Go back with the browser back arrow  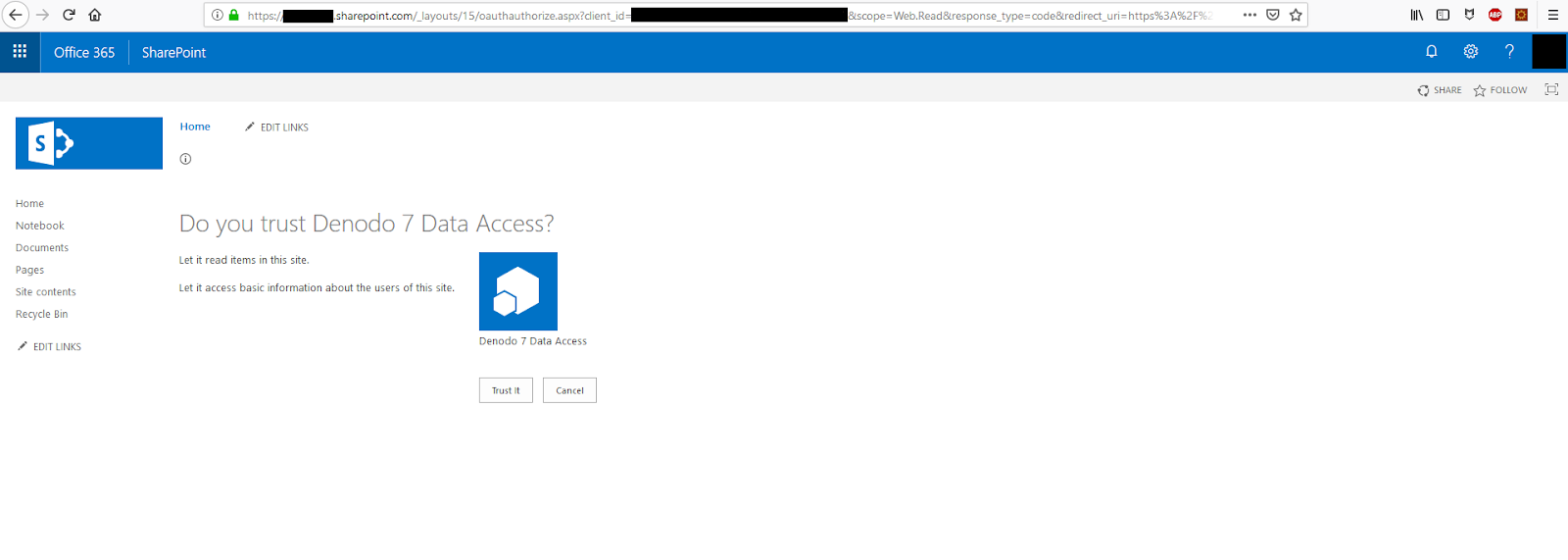(16, 15)
